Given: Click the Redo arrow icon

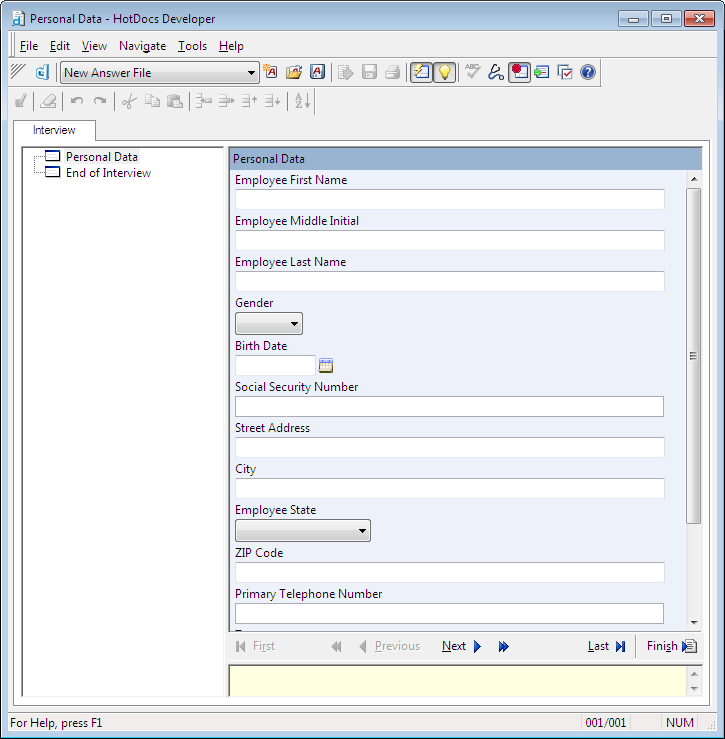Looking at the screenshot, I should point(99,101).
